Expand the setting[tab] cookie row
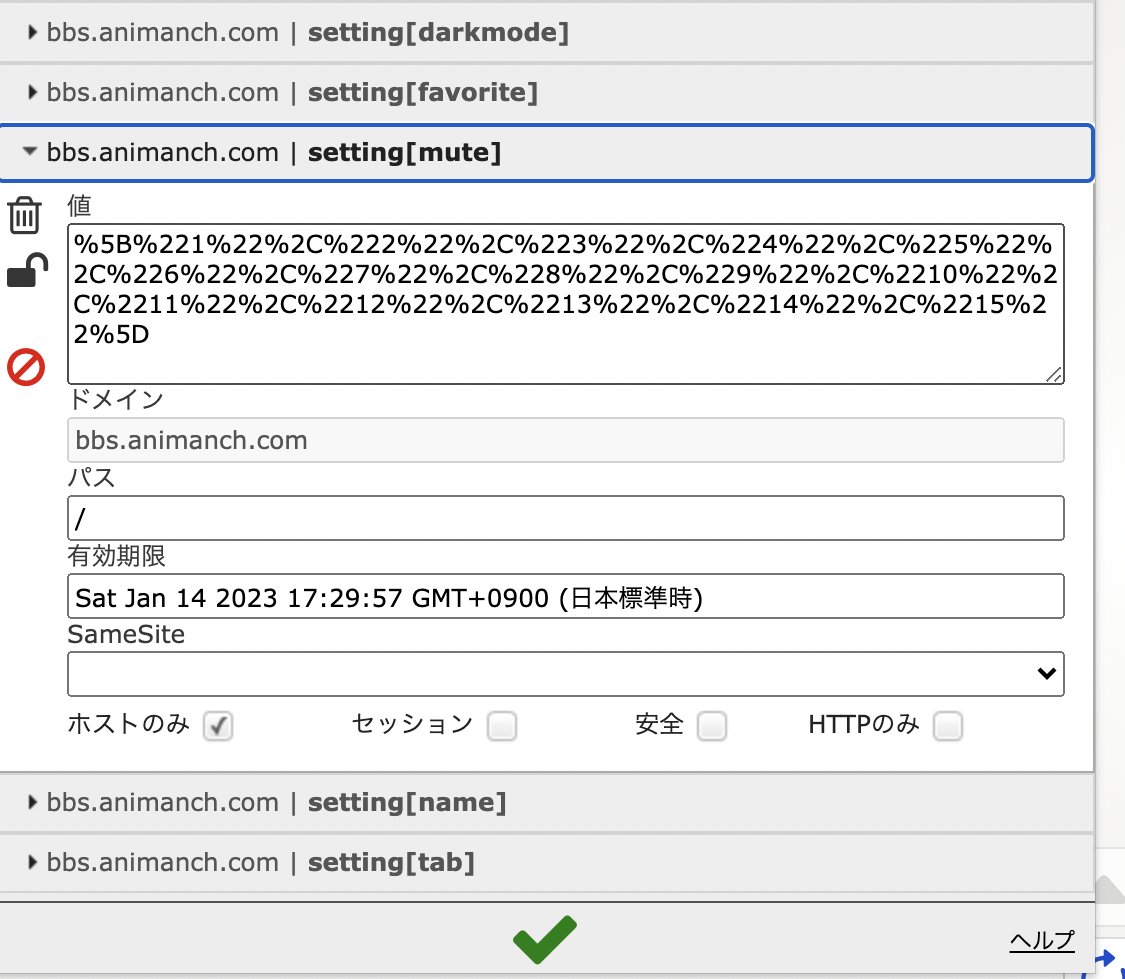This screenshot has width=1125, height=979. tap(547, 863)
